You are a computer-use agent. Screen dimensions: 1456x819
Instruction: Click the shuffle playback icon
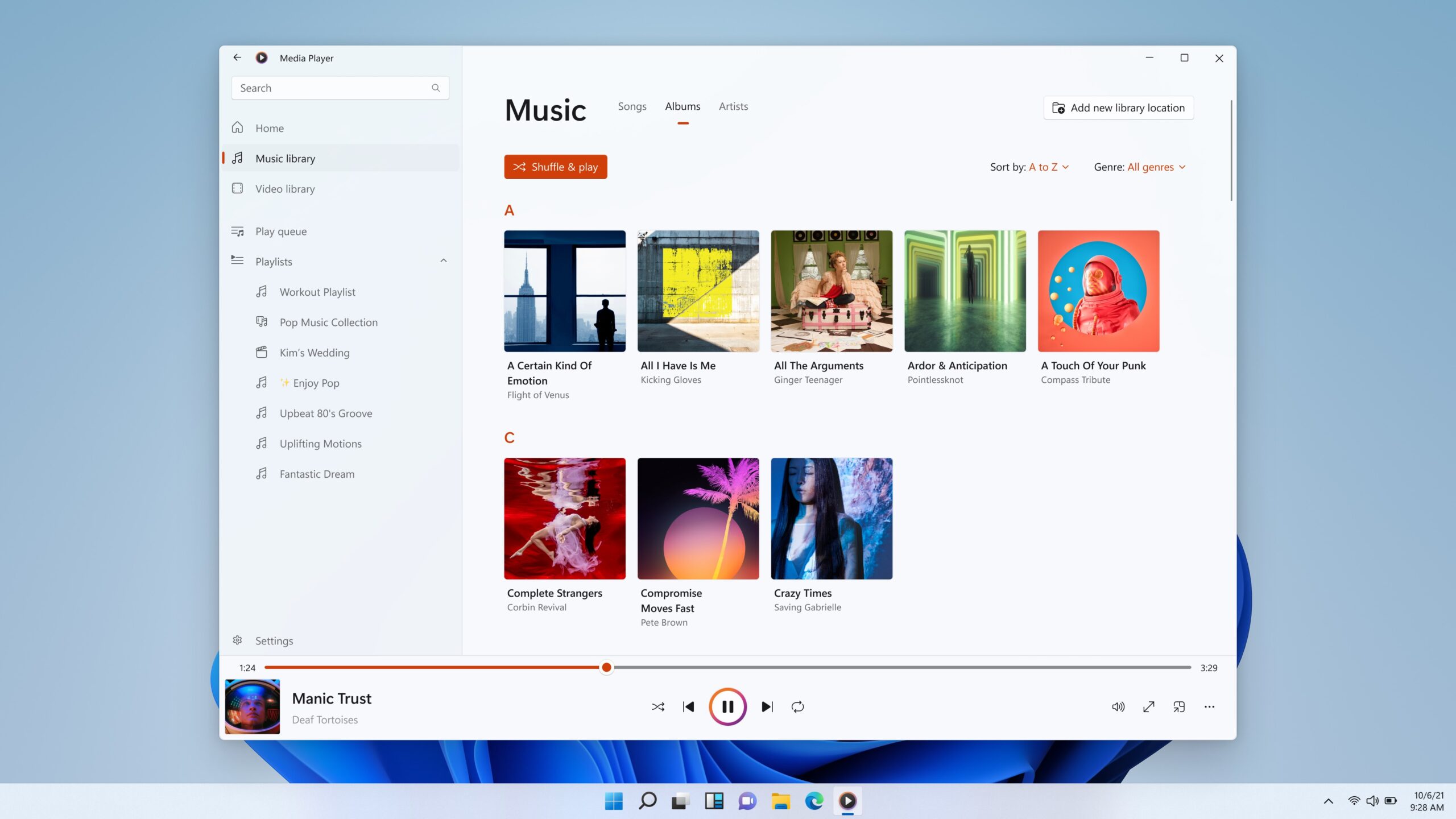click(658, 706)
